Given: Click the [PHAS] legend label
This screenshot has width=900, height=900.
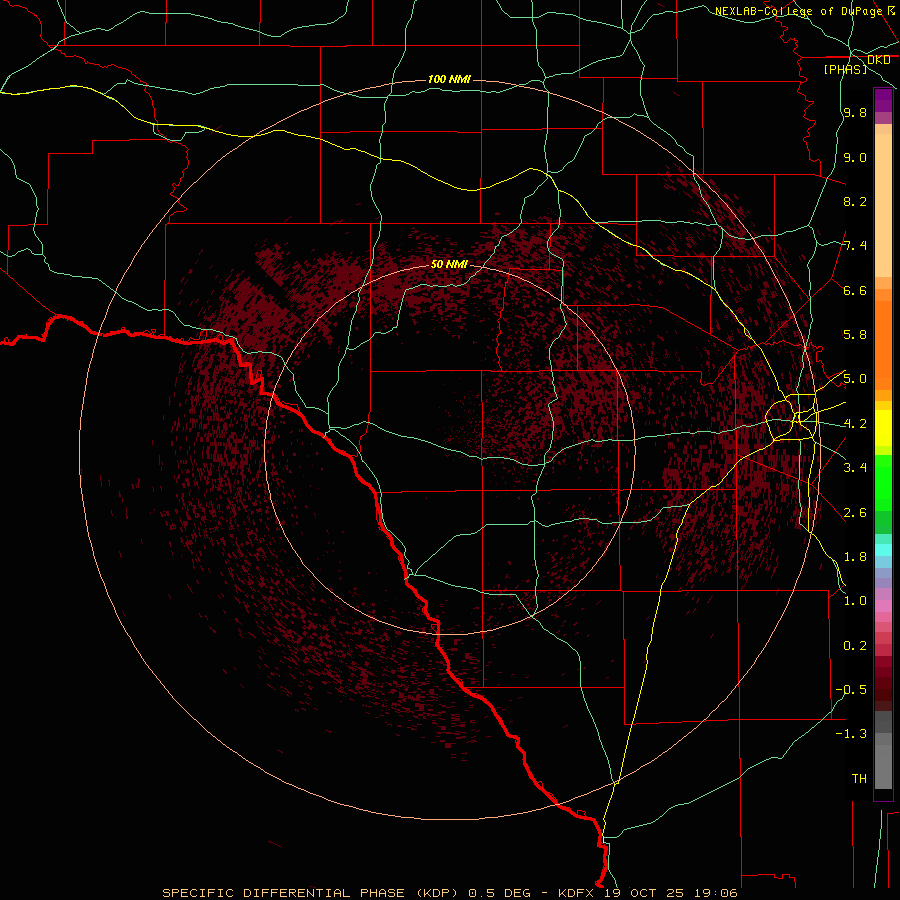Looking at the screenshot, I should point(845,70).
